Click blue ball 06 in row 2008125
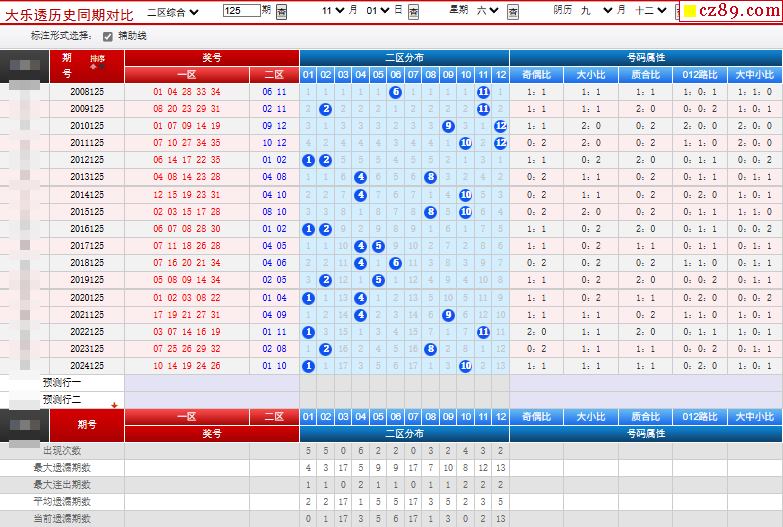This screenshot has height=527, width=783. [x=395, y=92]
